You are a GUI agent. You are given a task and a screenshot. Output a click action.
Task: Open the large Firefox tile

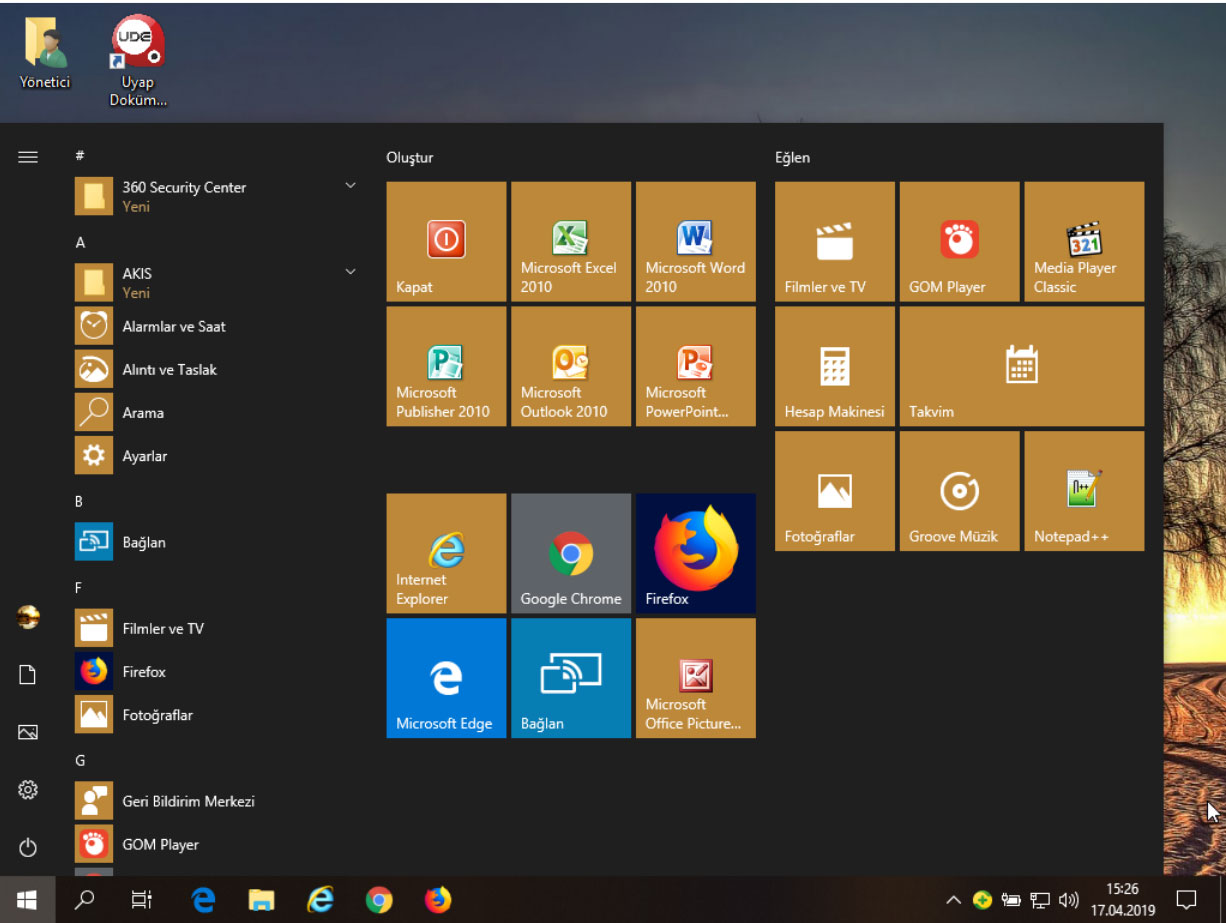click(696, 553)
